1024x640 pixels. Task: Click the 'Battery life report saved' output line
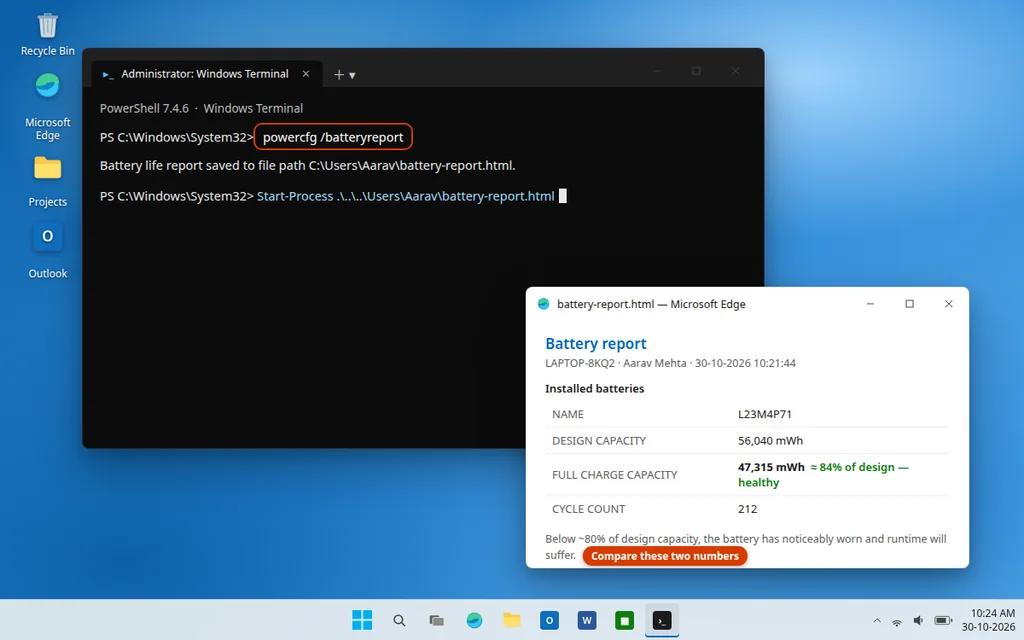308,165
